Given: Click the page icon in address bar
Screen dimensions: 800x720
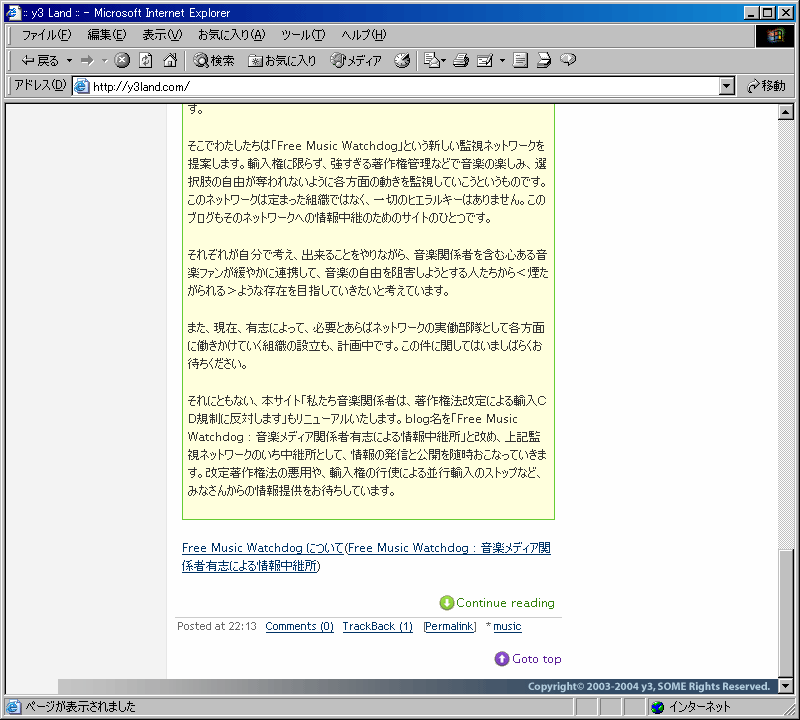Looking at the screenshot, I should click(x=82, y=86).
